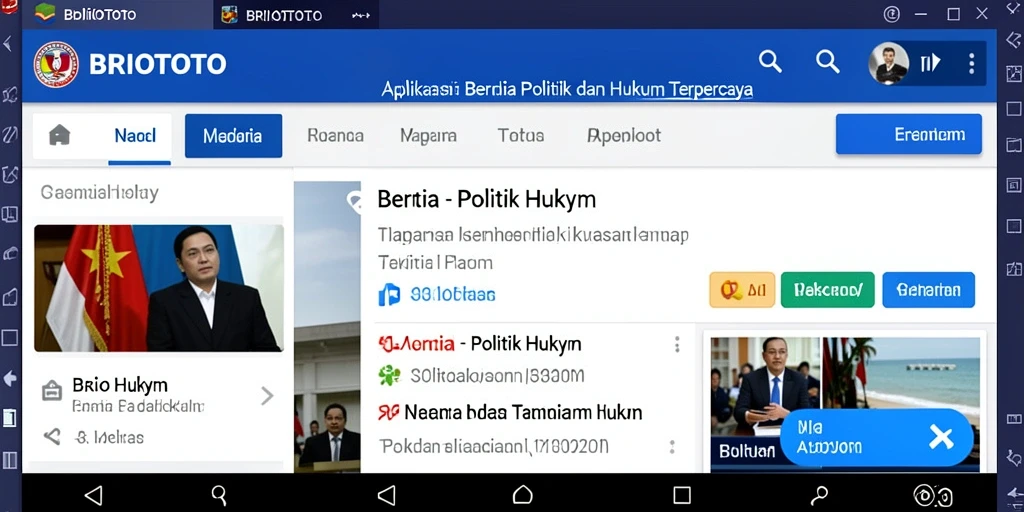Image resolution: width=1024 pixels, height=512 pixels.
Task: Click the blue flag icon before 93lobtiaas
Action: click(x=389, y=295)
